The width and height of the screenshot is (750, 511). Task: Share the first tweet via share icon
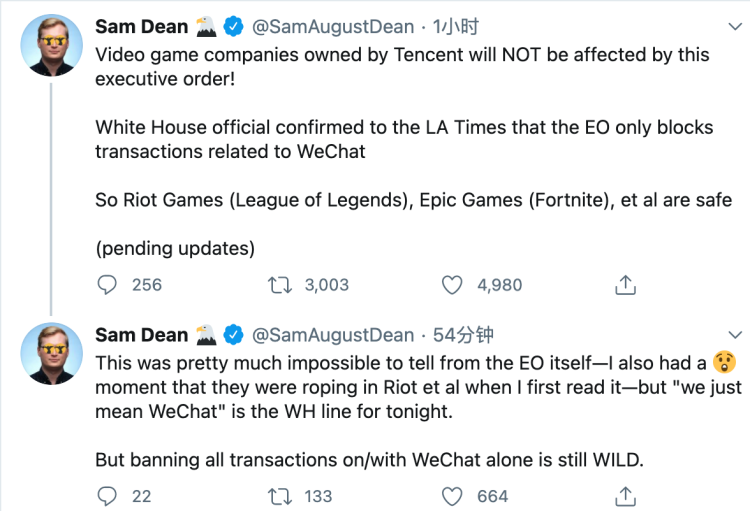[625, 285]
